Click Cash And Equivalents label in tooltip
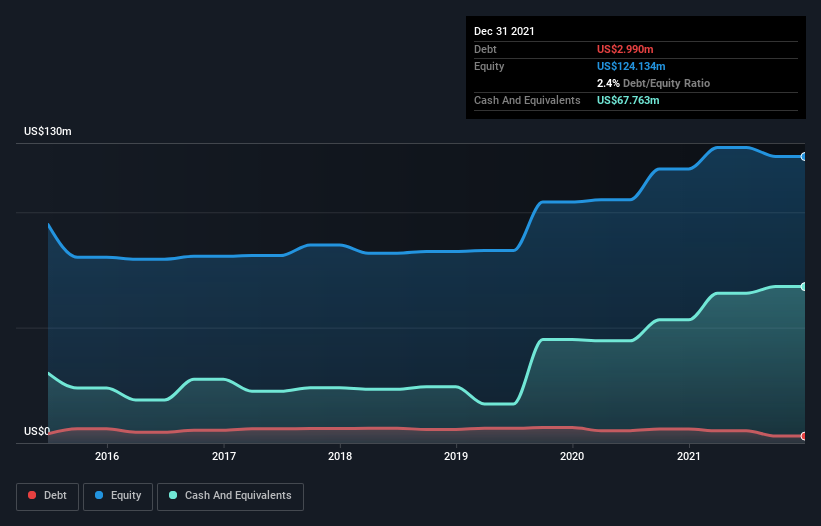 pos(527,100)
